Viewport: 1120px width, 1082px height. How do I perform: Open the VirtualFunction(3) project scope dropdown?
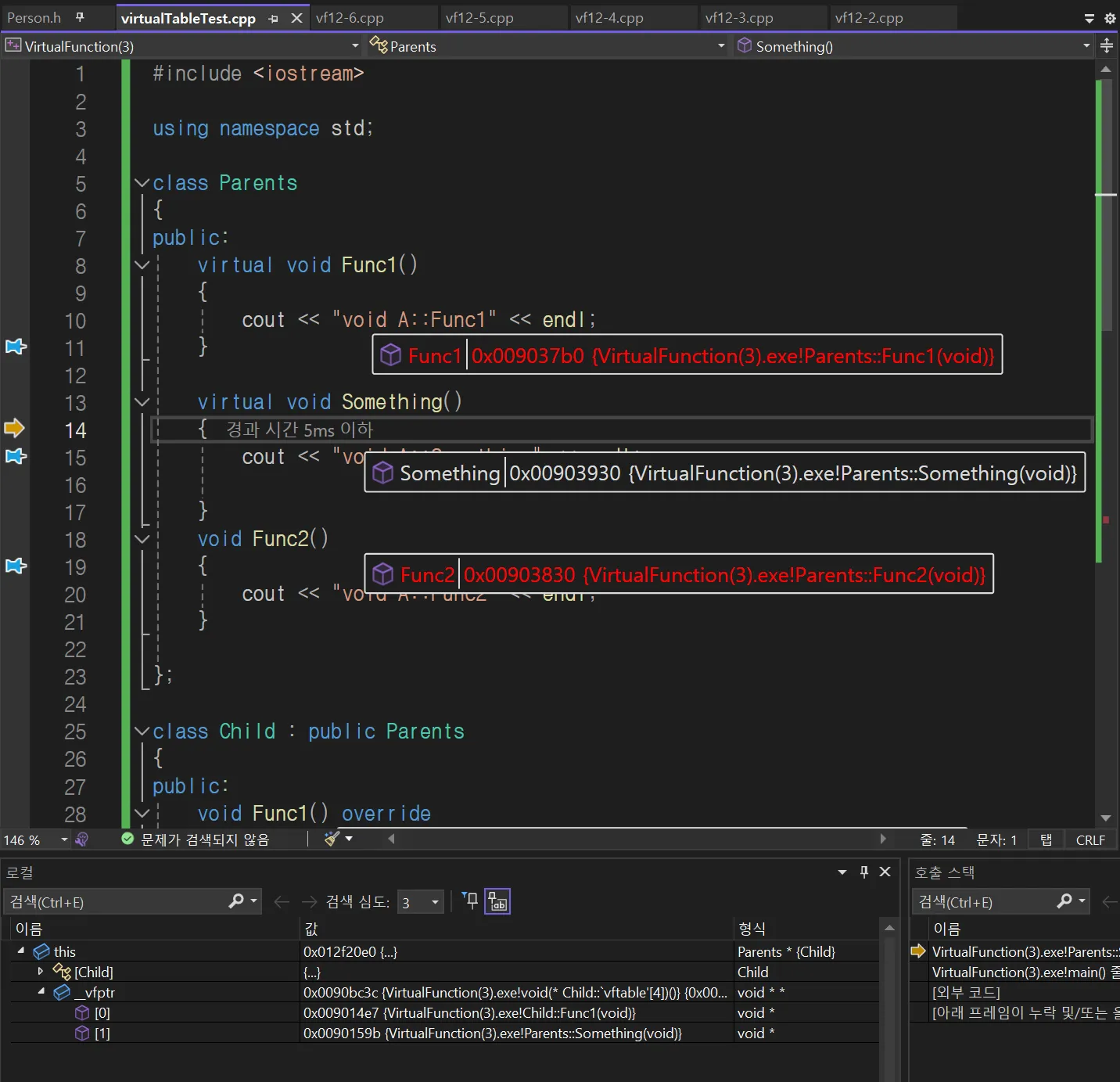(355, 46)
